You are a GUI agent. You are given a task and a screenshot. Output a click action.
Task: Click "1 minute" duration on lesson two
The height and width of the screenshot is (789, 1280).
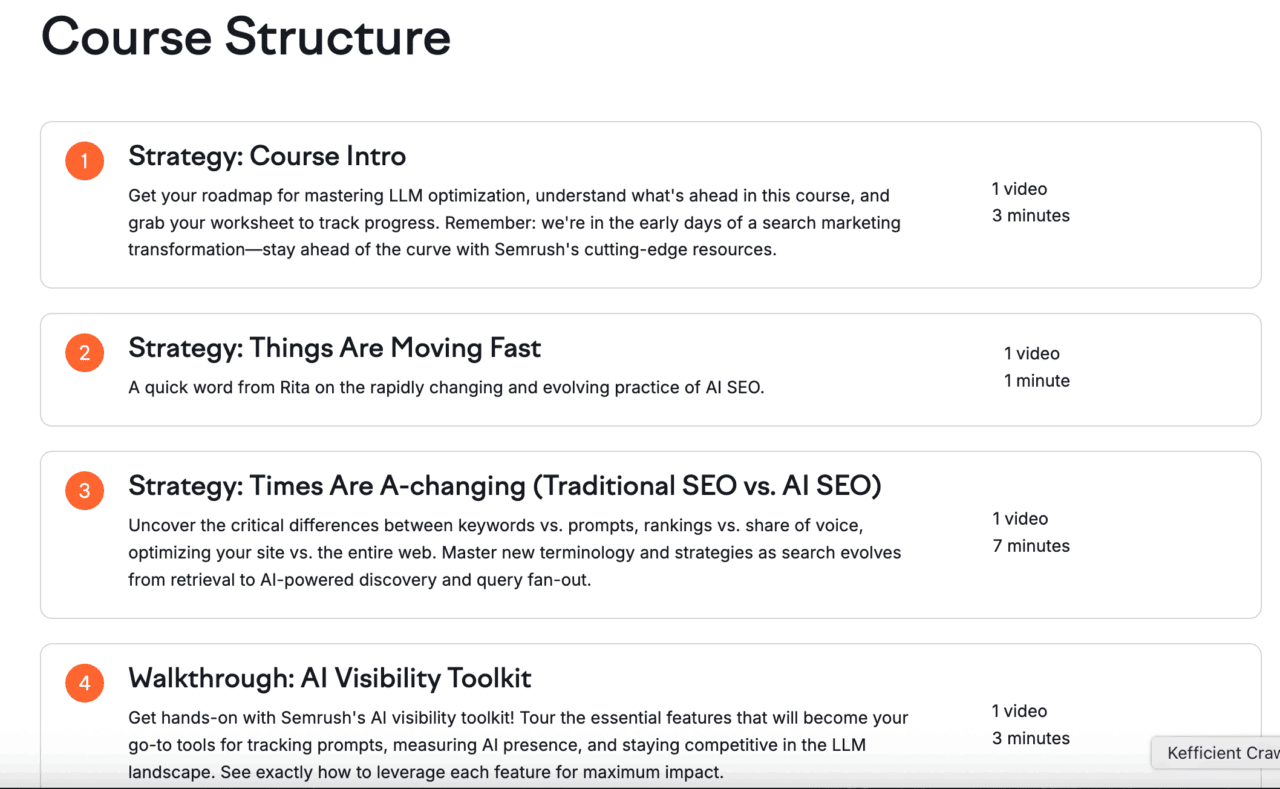pyautogui.click(x=1037, y=380)
